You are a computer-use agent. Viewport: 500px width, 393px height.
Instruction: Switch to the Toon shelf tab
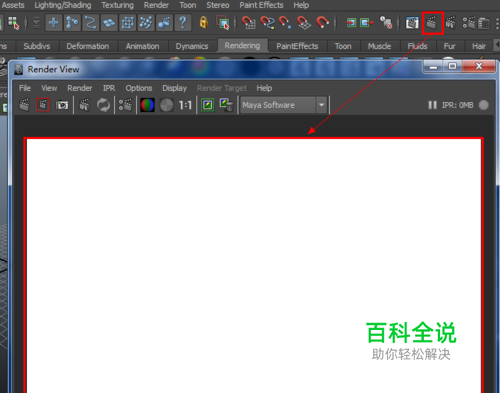[x=343, y=46]
